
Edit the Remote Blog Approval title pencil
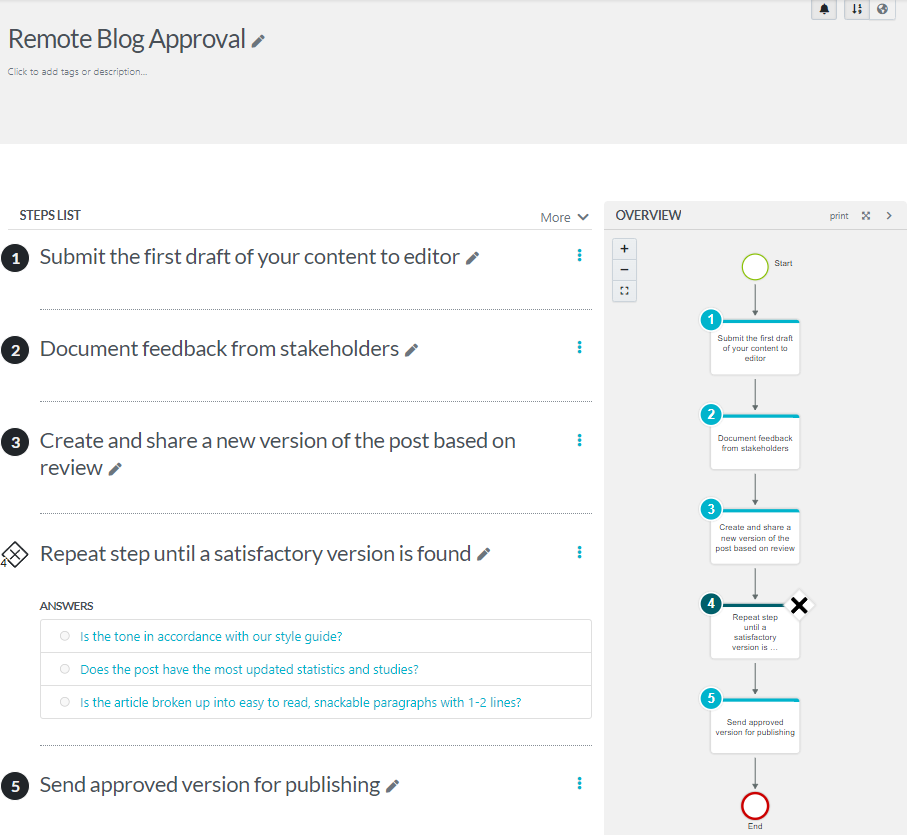pos(258,41)
